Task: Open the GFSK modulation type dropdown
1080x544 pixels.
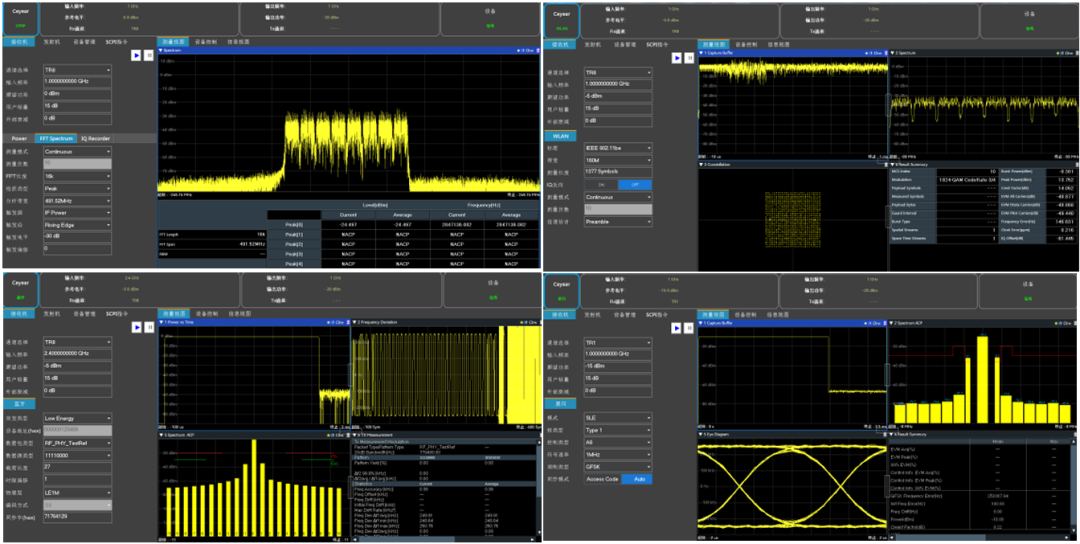Action: [x=618, y=466]
